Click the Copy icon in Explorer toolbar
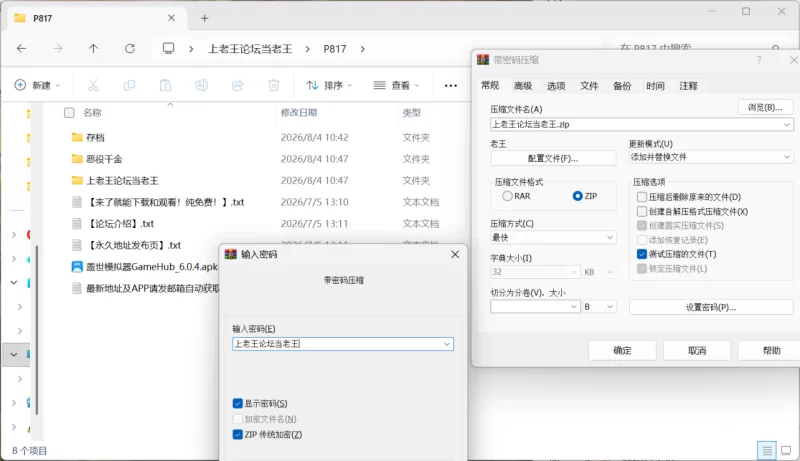Viewport: 800px width, 461px height. [129, 85]
